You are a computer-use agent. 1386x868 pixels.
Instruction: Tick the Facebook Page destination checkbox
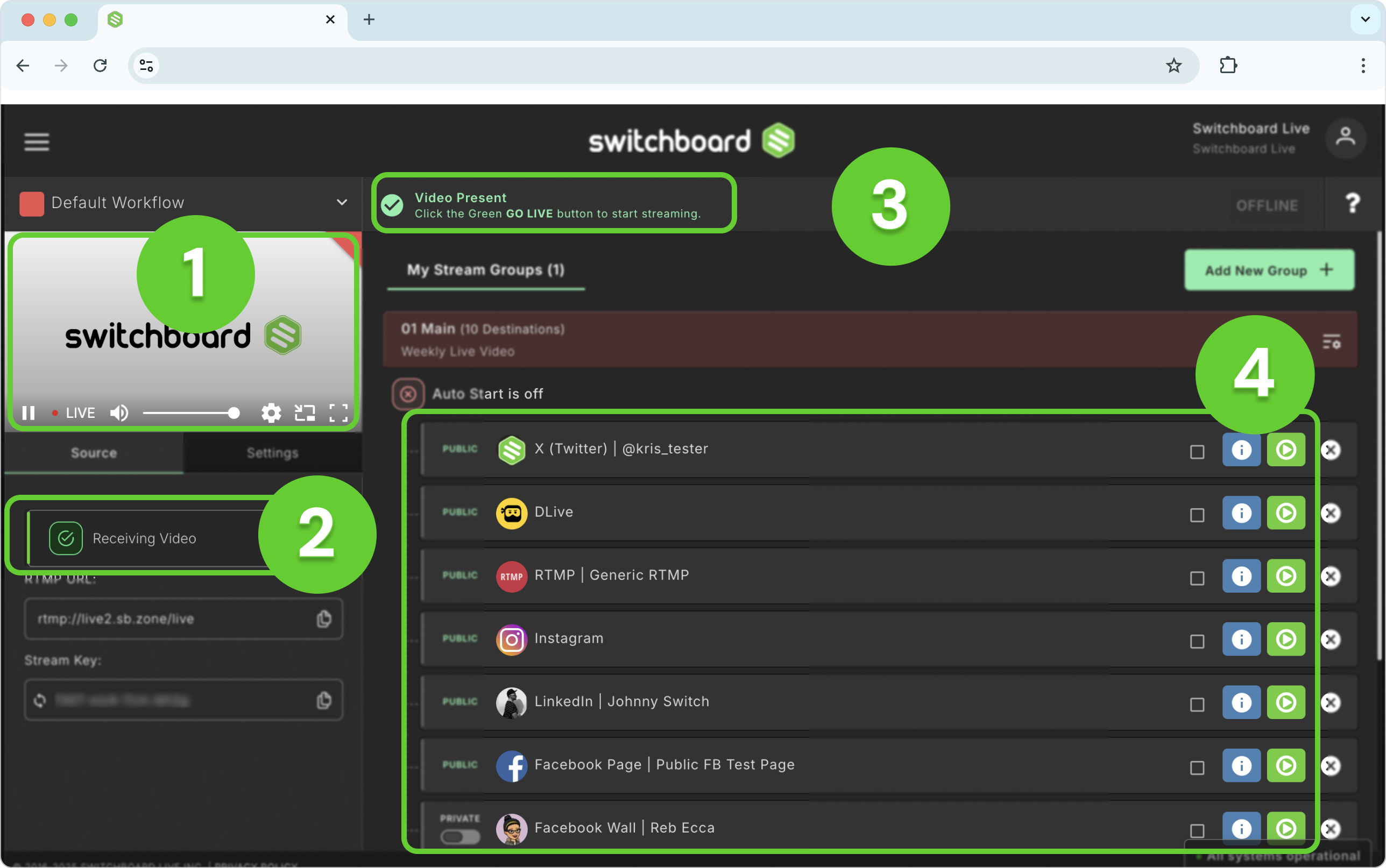tap(1197, 767)
